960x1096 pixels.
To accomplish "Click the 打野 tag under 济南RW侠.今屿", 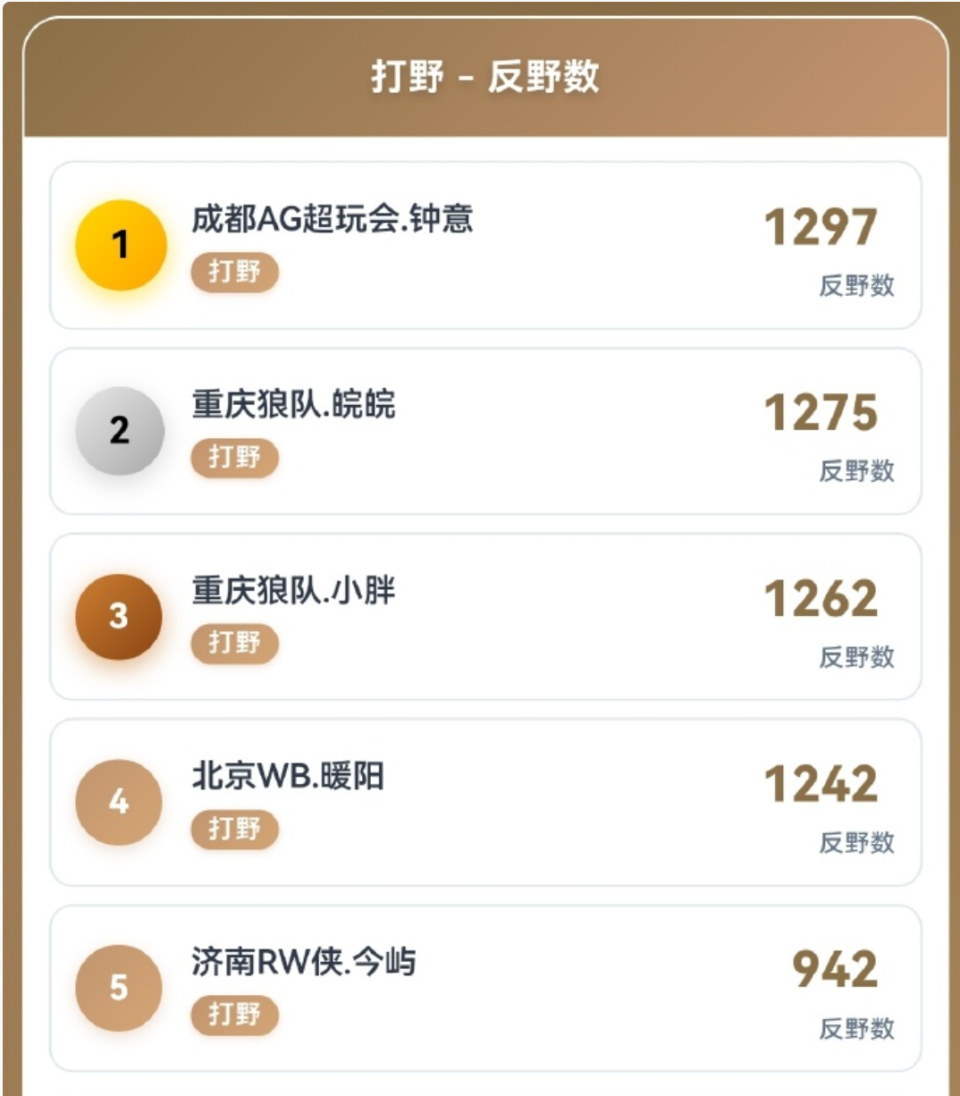I will point(234,1014).
